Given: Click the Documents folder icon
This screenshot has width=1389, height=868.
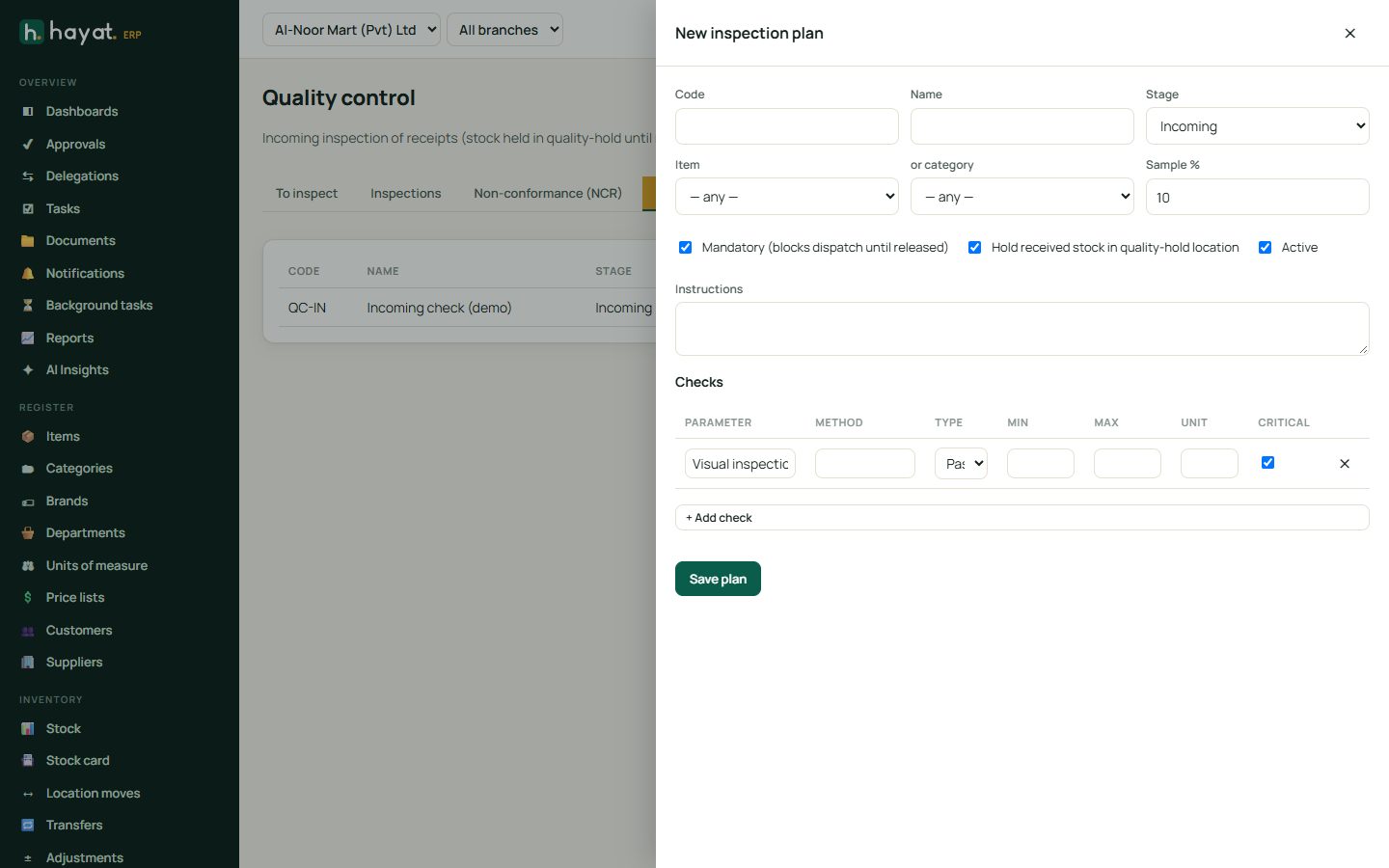Looking at the screenshot, I should pos(28,241).
